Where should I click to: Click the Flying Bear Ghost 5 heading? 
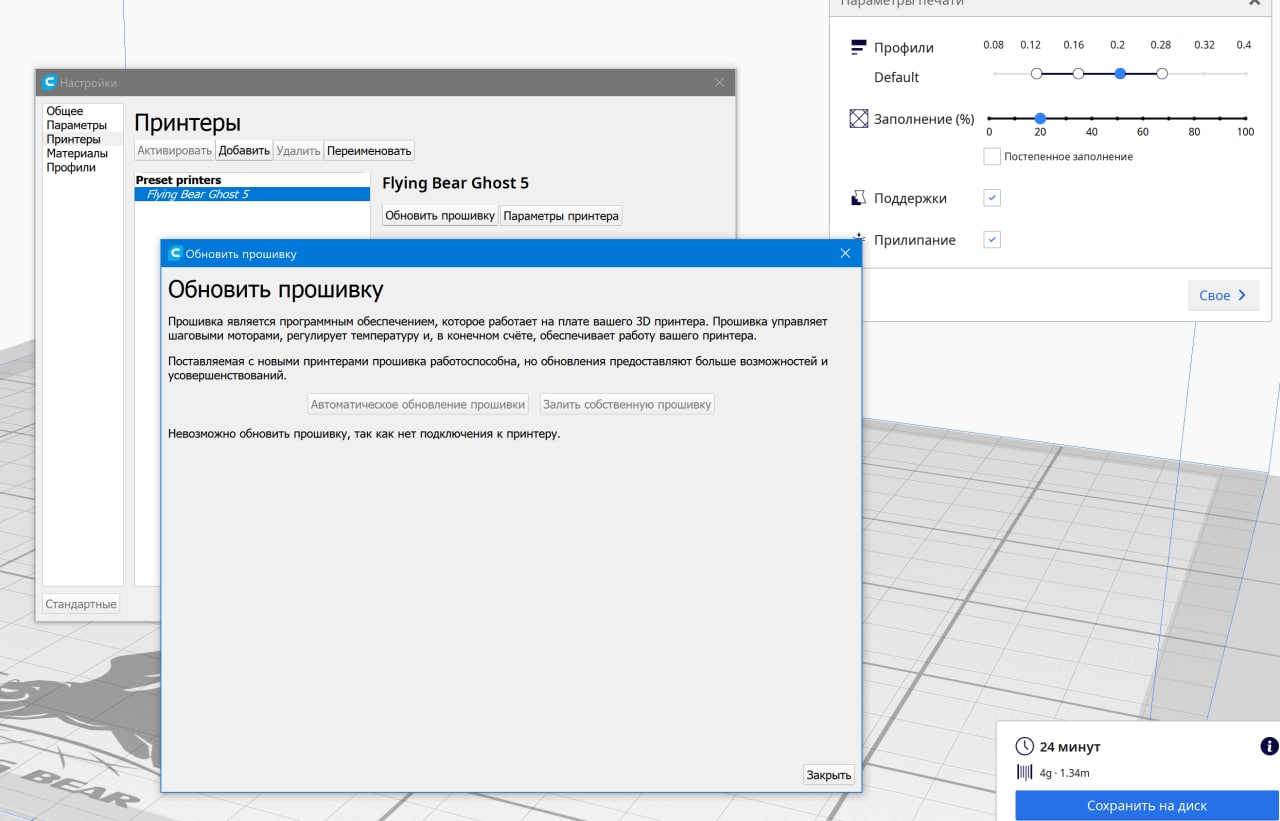pyautogui.click(x=455, y=183)
